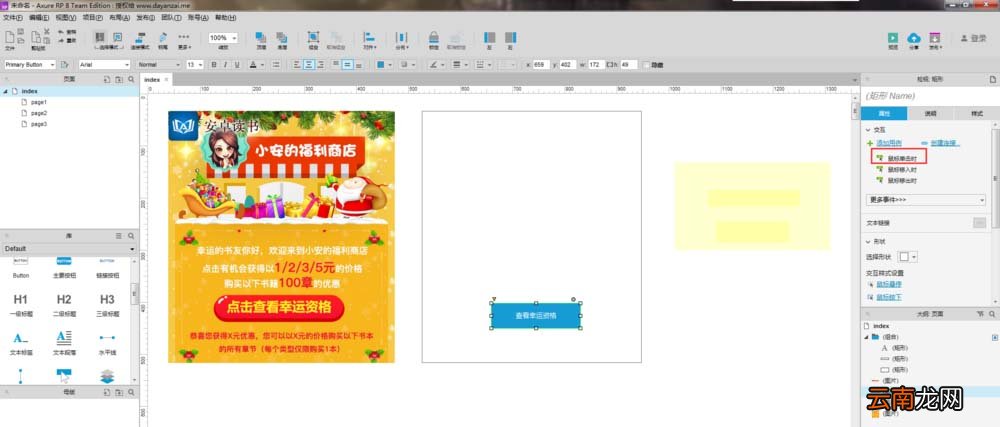
Task: Click the Preview (预览) play icon
Action: [893, 38]
